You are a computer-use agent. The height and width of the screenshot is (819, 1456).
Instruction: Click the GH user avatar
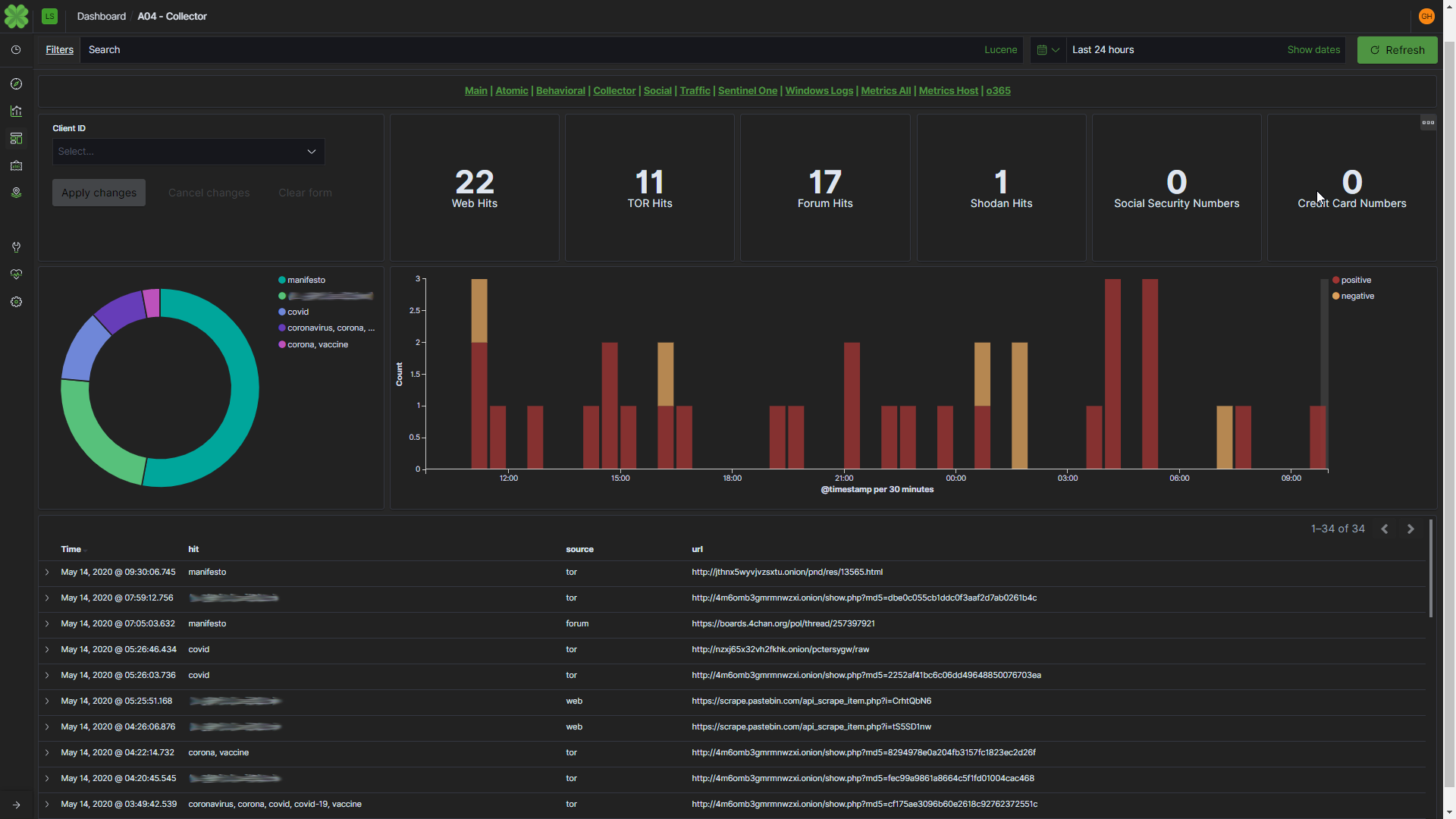(1426, 16)
